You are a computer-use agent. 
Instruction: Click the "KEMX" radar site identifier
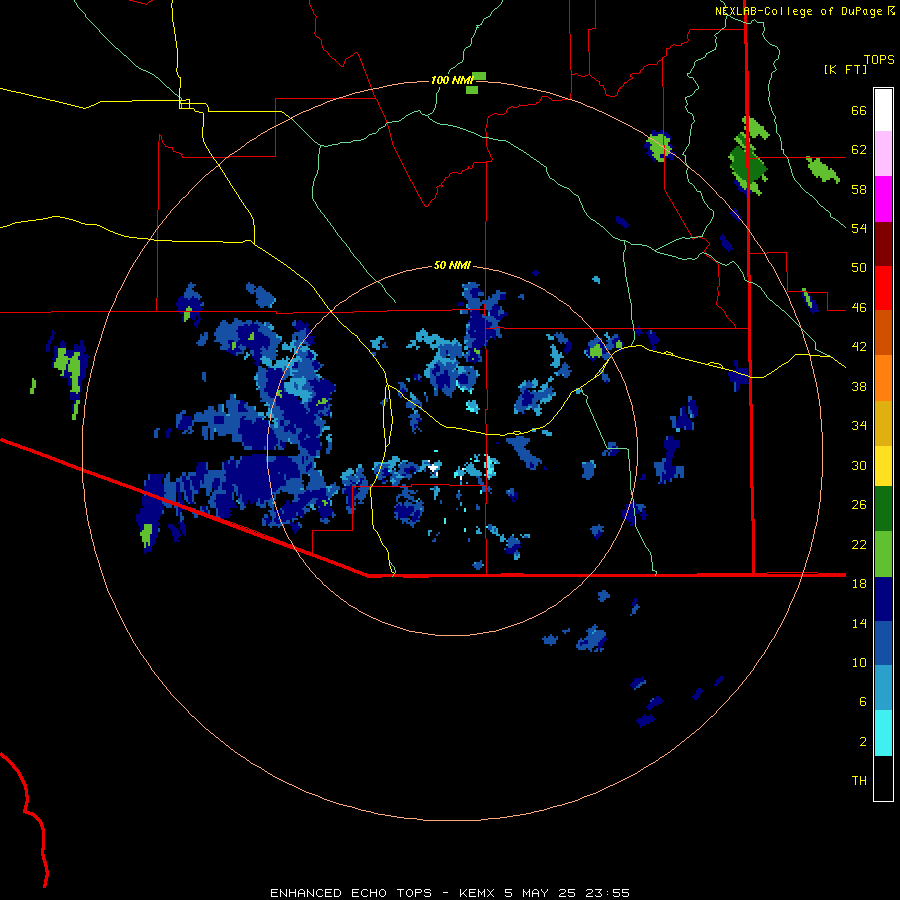tap(478, 893)
